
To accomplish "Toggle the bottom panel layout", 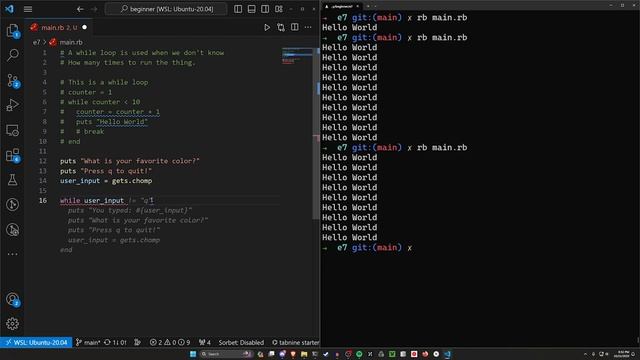I will [x=251, y=9].
